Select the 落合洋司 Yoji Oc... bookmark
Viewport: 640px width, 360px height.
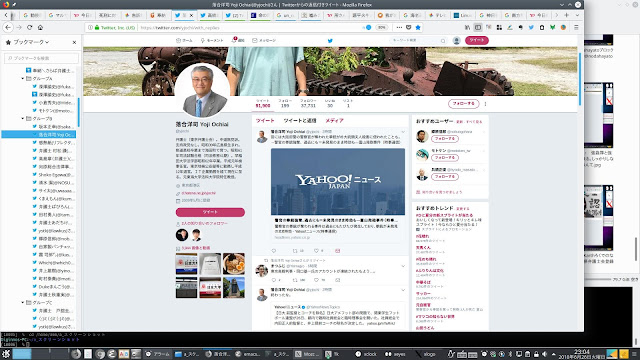tap(39, 134)
